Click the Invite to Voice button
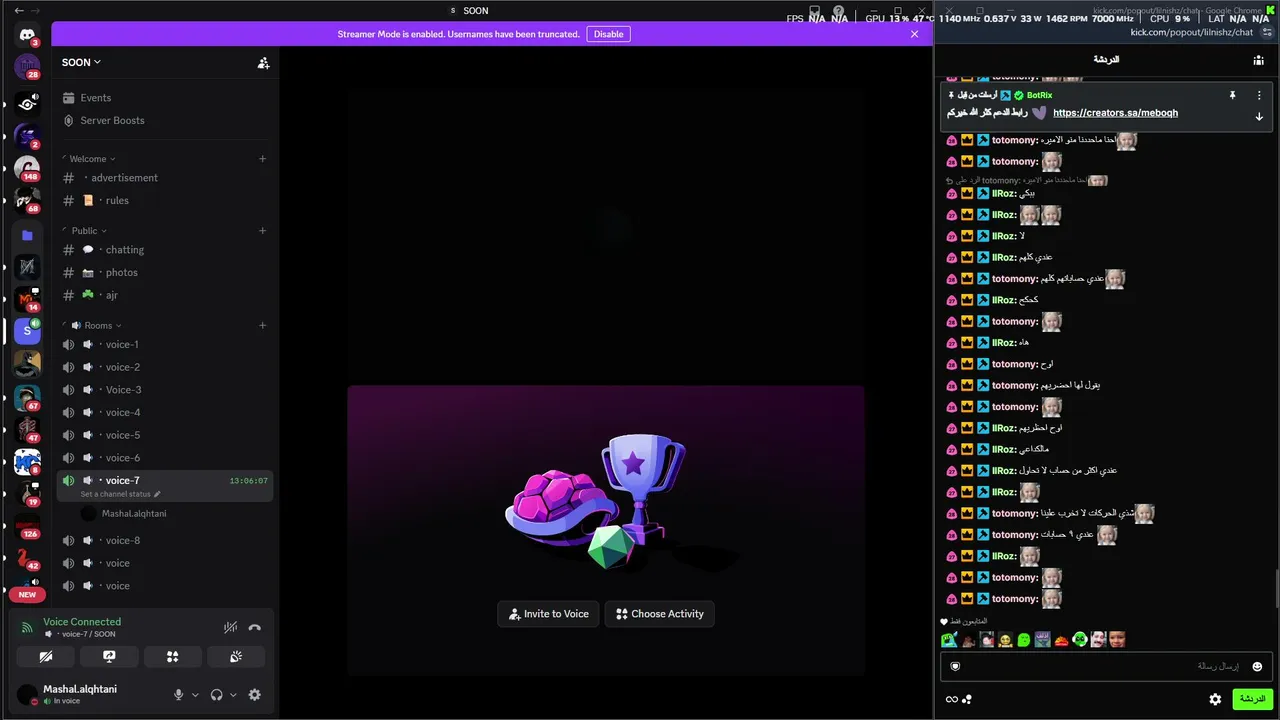This screenshot has height=720, width=1280. (x=548, y=614)
